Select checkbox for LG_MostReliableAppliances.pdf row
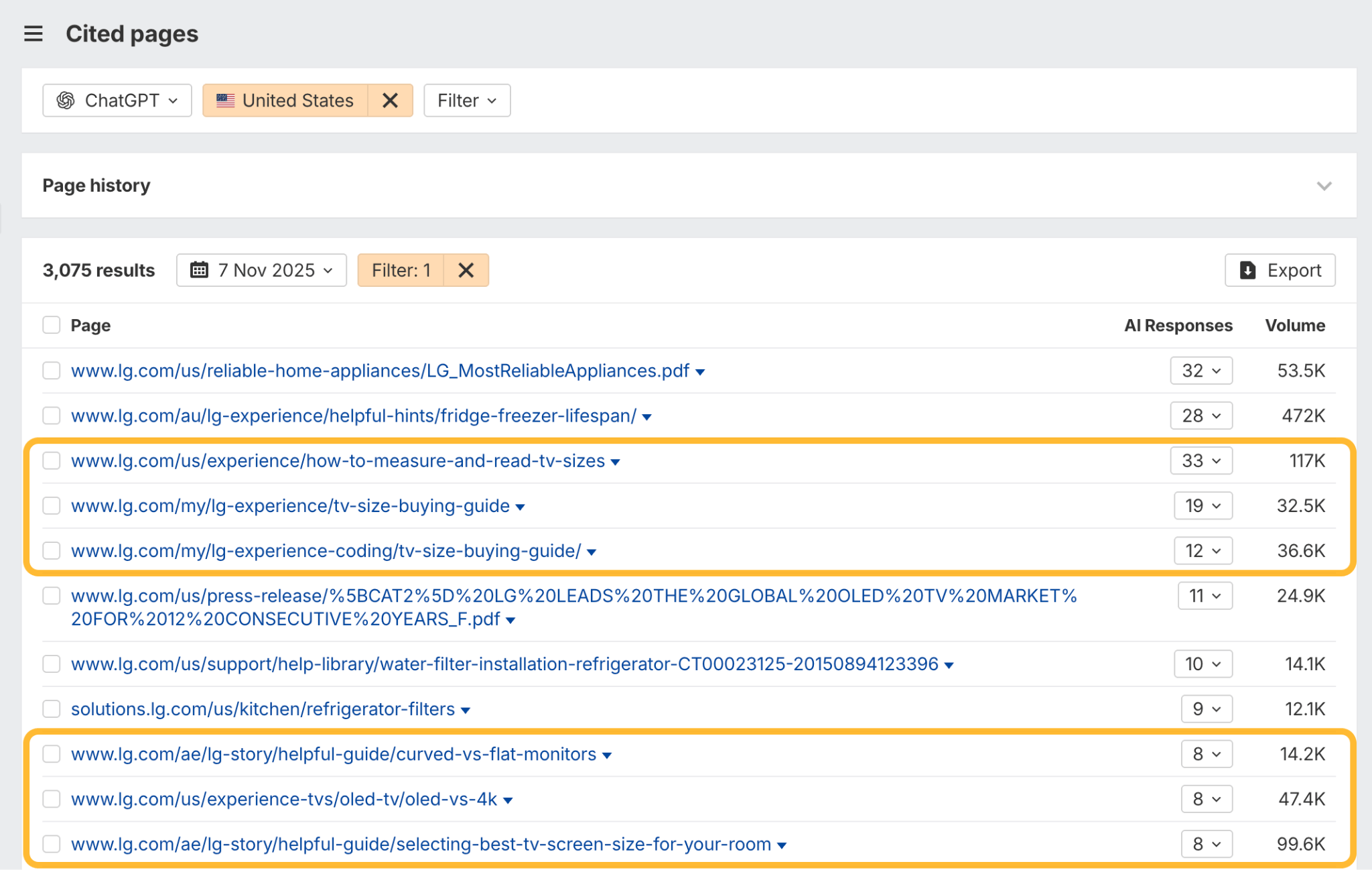Image resolution: width=1372 pixels, height=870 pixels. pos(51,370)
